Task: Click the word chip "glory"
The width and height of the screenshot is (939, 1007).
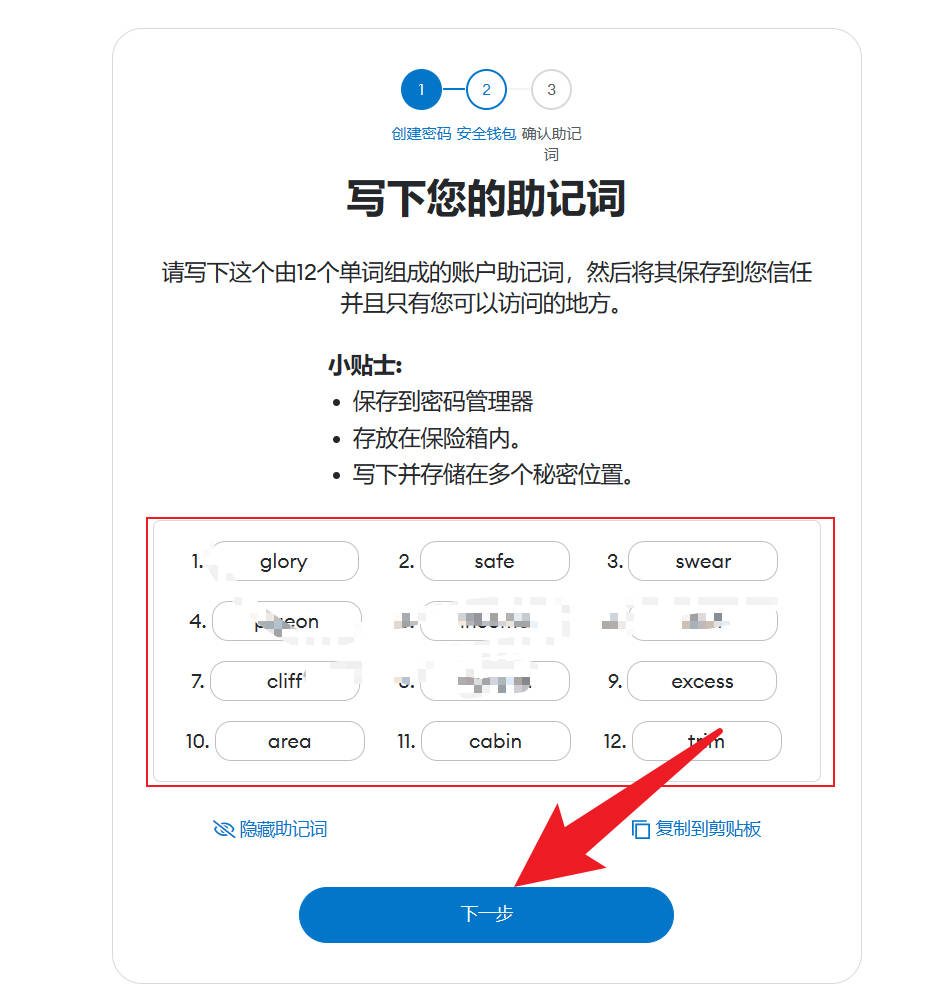Action: click(x=285, y=561)
